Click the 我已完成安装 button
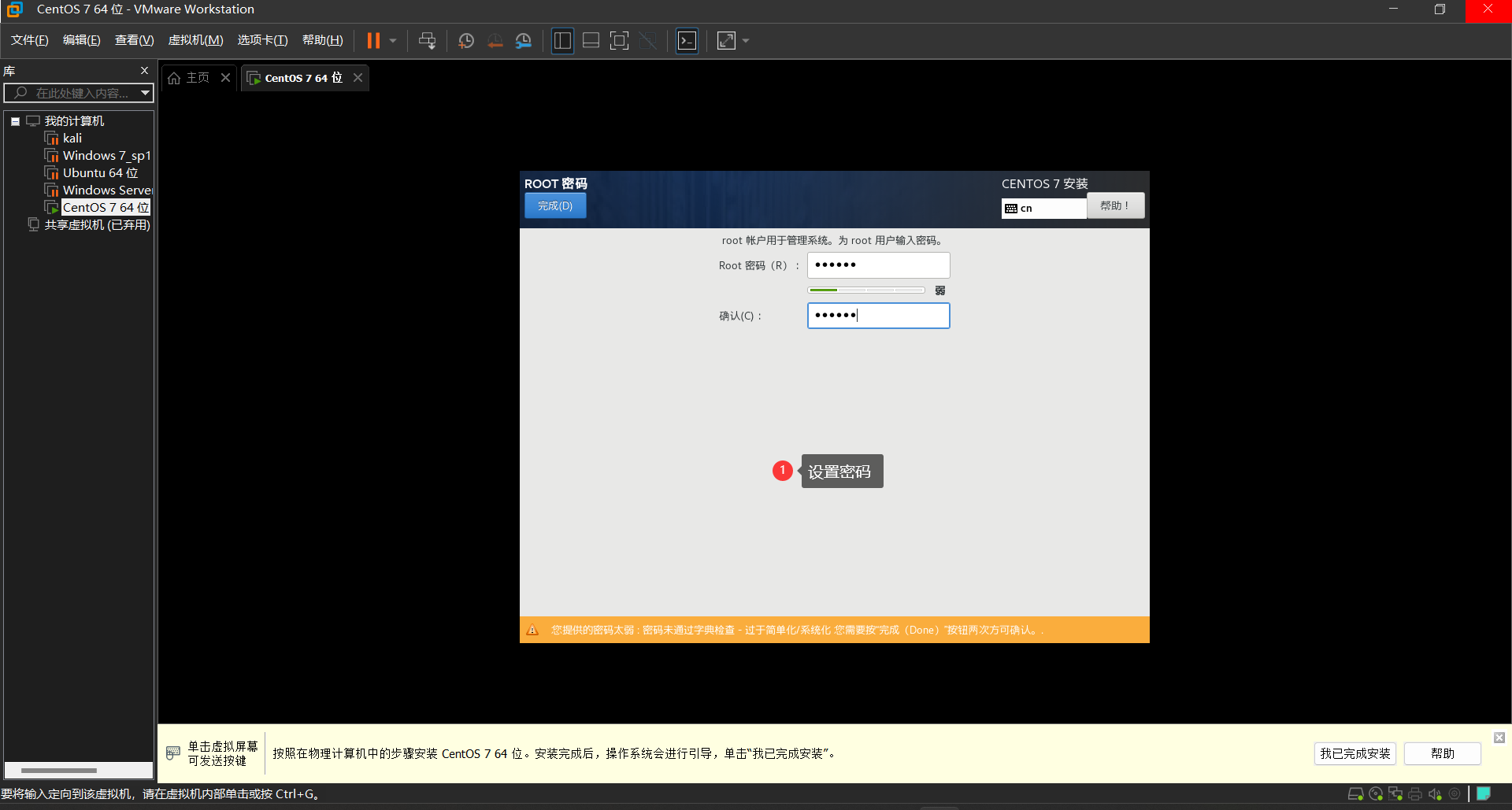Image resolution: width=1512 pixels, height=810 pixels. [x=1355, y=753]
